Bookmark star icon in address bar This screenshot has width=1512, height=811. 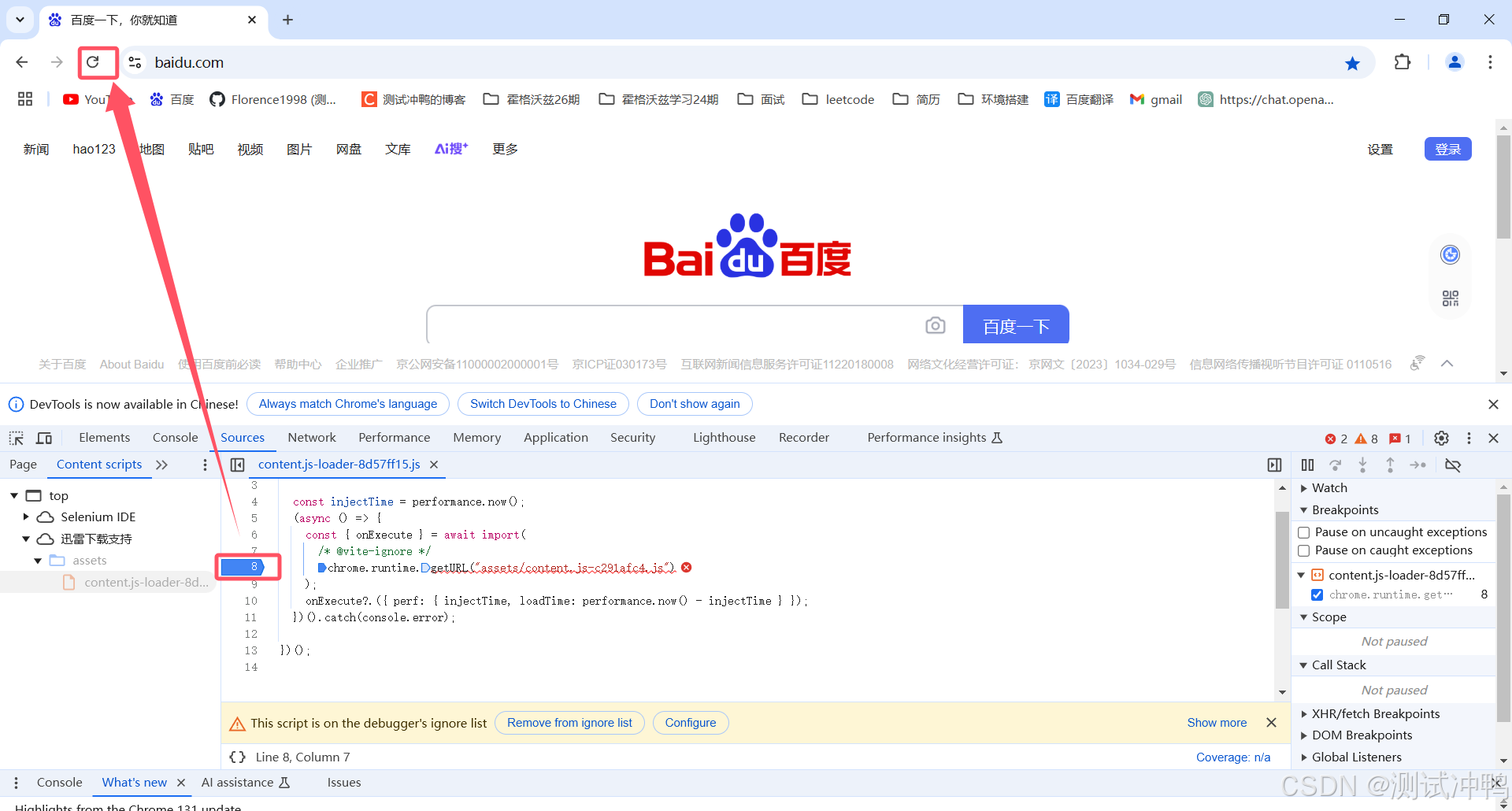point(1352,63)
